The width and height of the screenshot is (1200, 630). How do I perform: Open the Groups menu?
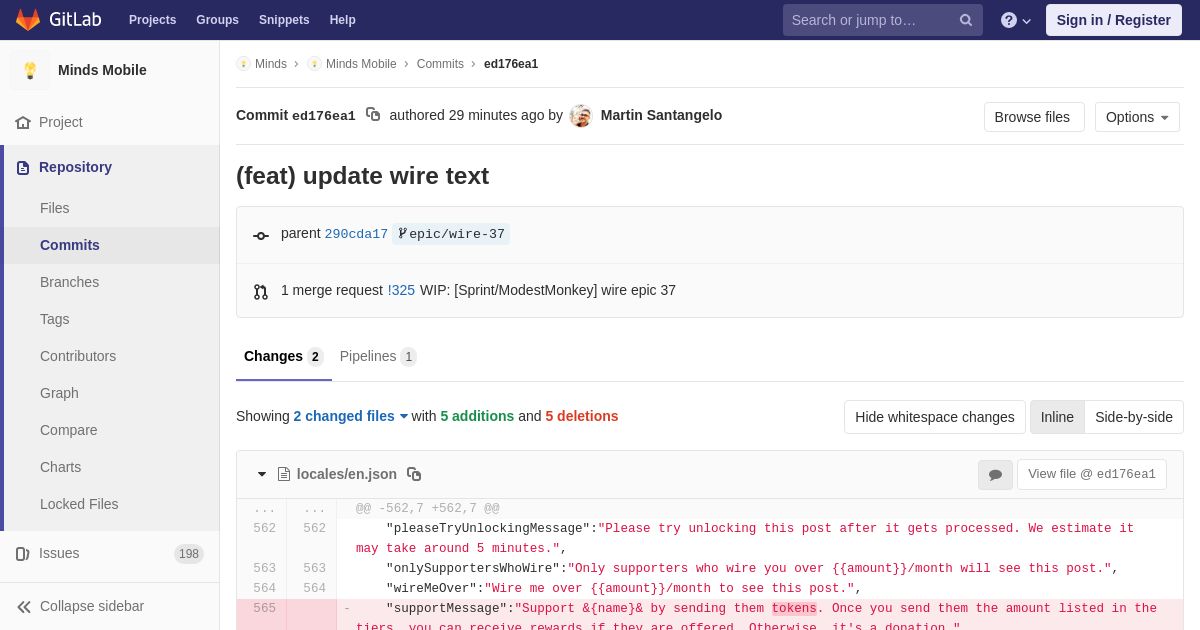click(x=217, y=20)
